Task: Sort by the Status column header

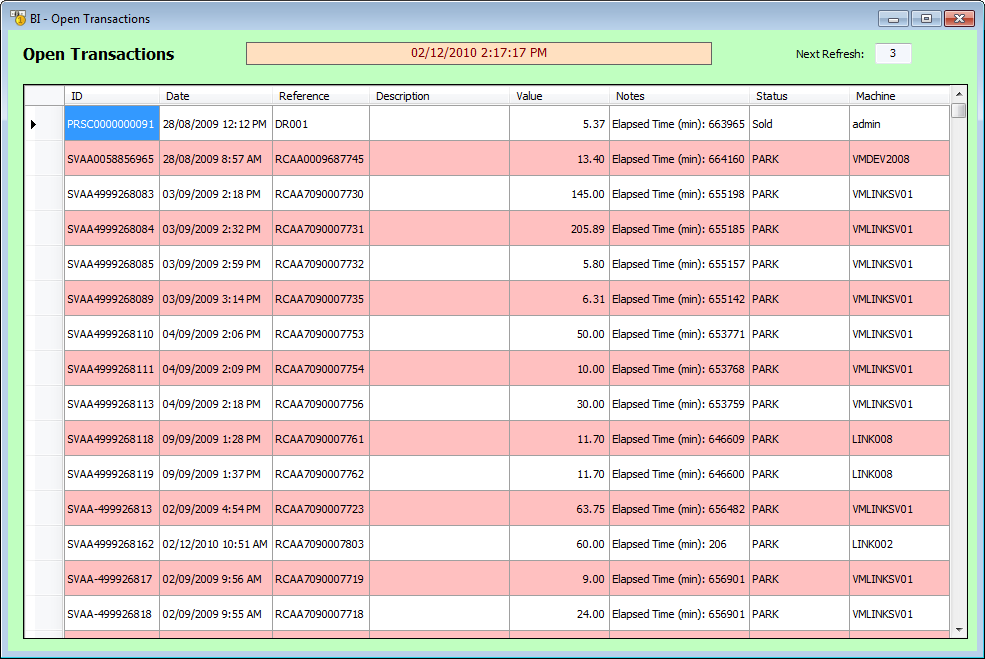Action: point(799,95)
